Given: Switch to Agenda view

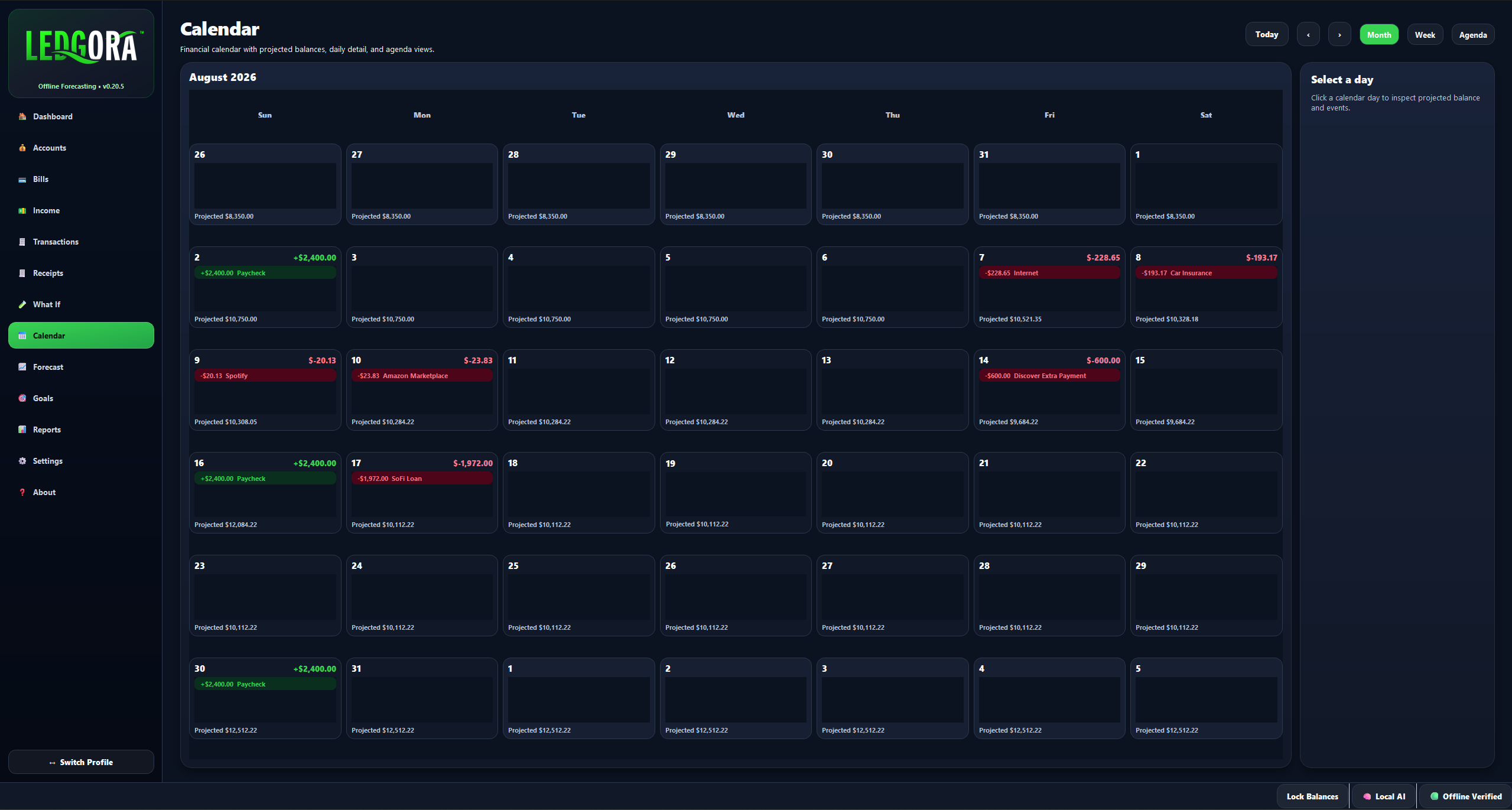Looking at the screenshot, I should pyautogui.click(x=1473, y=35).
